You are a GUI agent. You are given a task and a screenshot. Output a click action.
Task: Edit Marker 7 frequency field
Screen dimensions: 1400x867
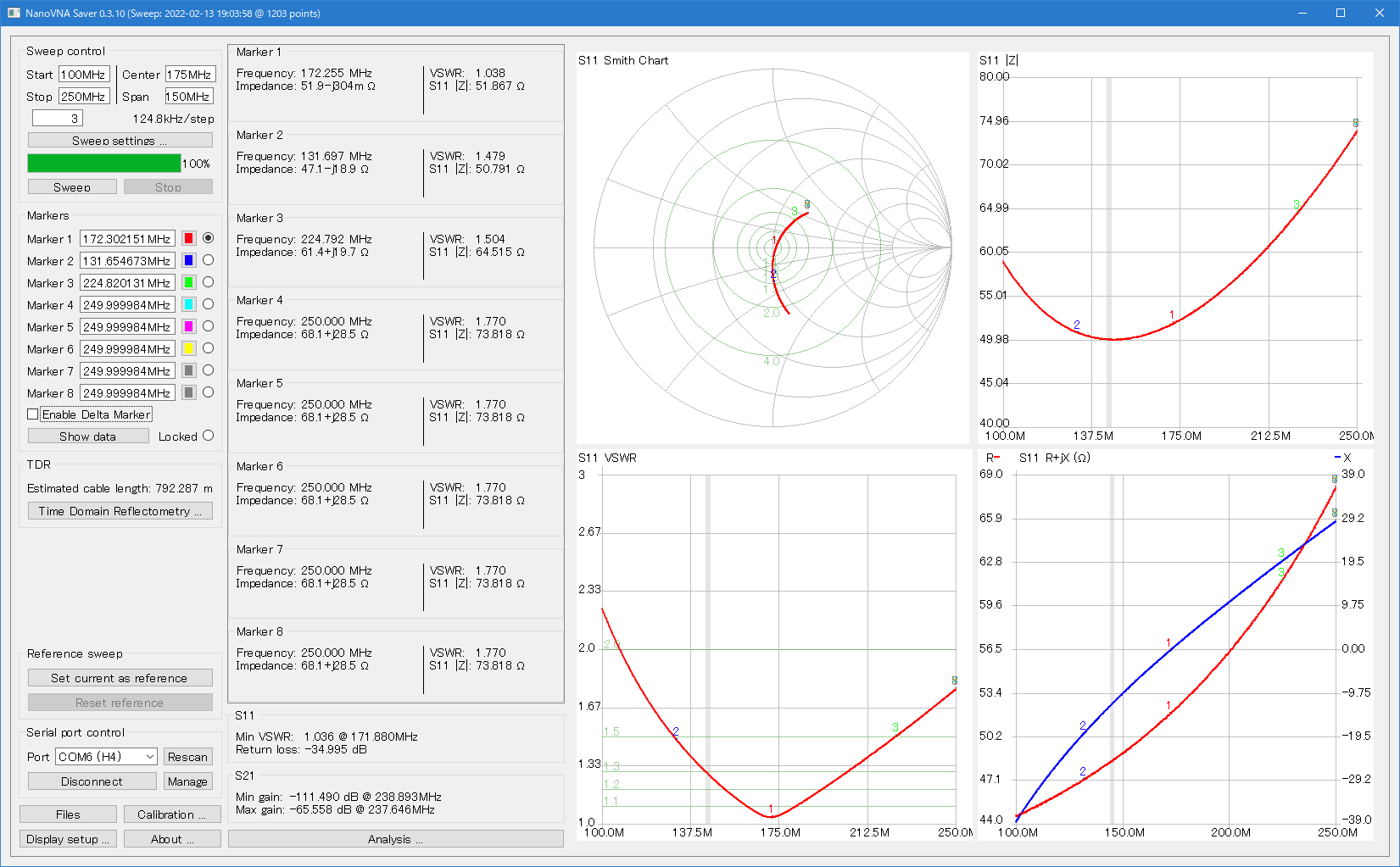tap(127, 371)
